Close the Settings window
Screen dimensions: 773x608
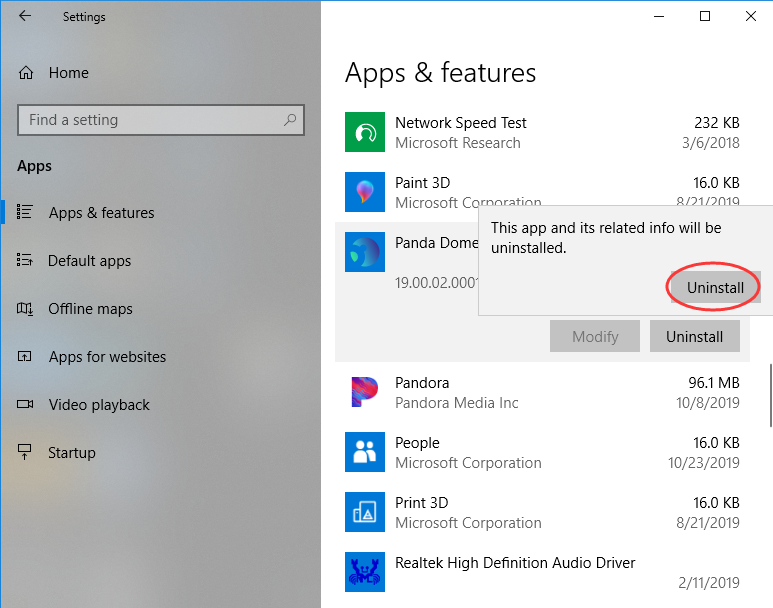click(751, 16)
